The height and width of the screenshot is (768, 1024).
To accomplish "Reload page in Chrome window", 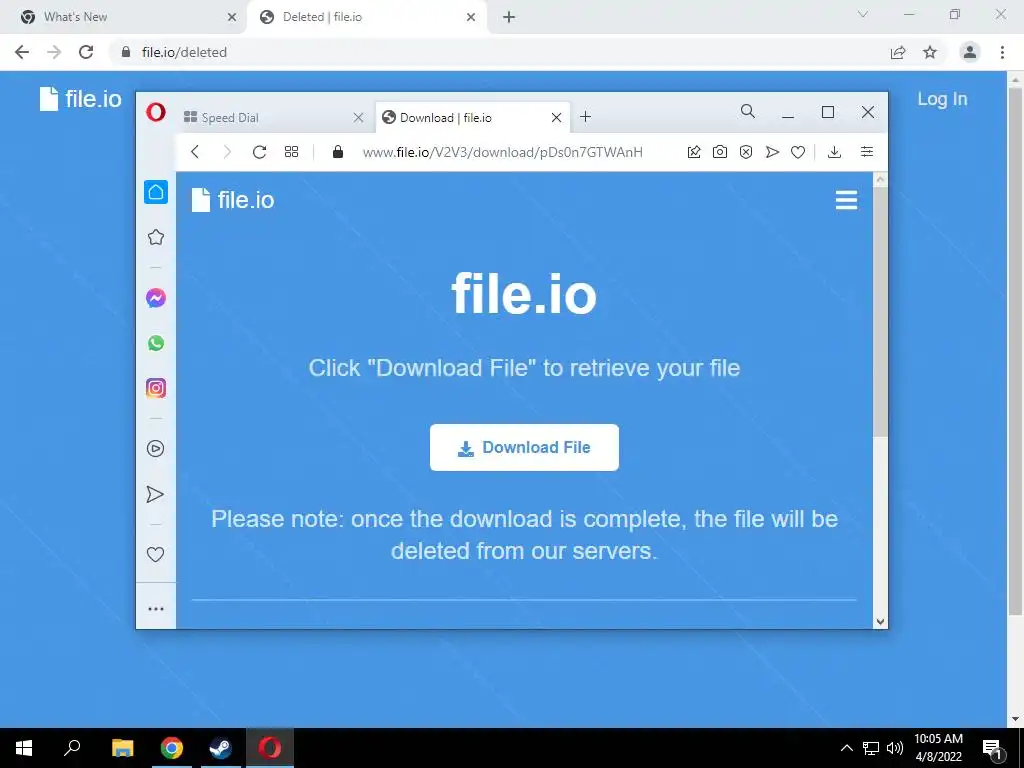I will click(86, 52).
